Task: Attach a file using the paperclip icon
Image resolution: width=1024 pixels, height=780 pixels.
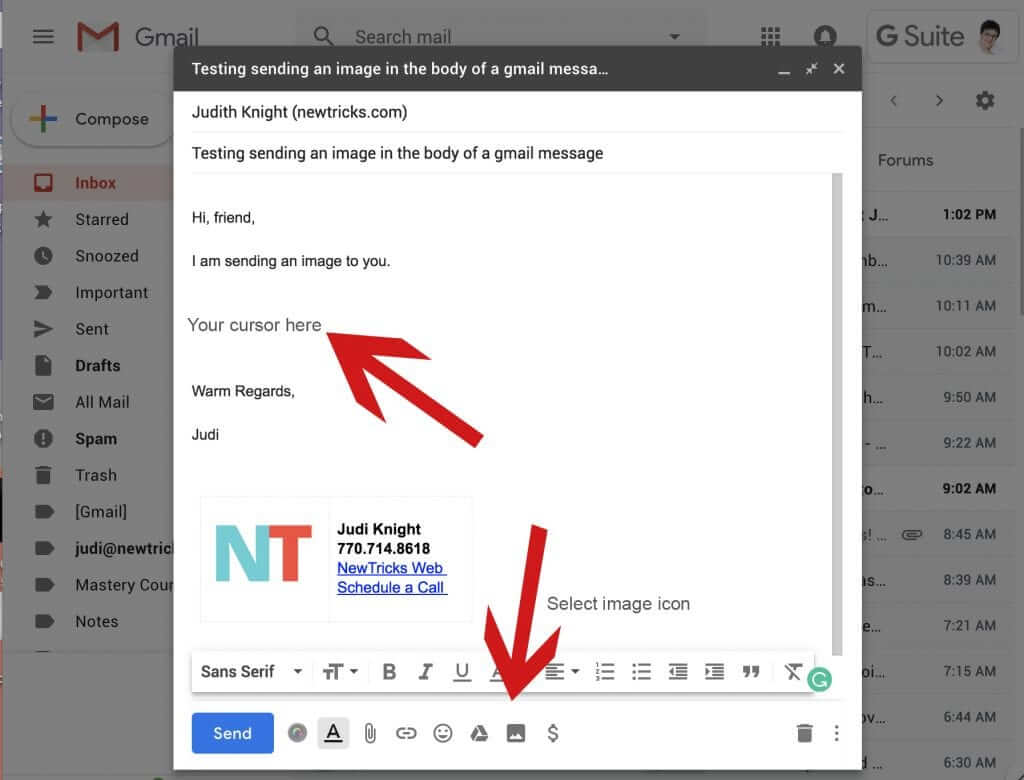Action: point(370,733)
